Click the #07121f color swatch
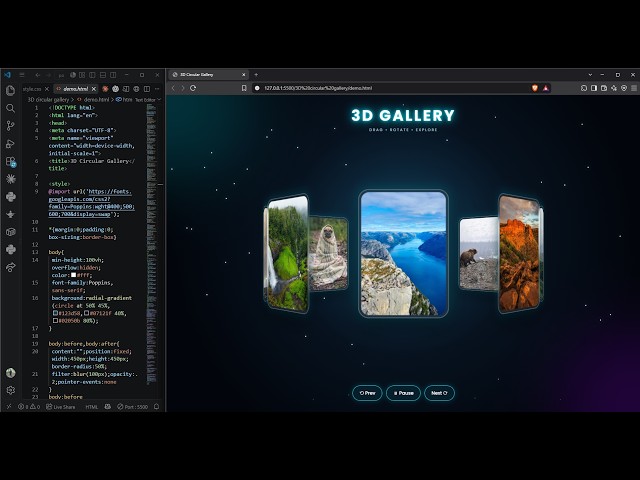 point(87,313)
